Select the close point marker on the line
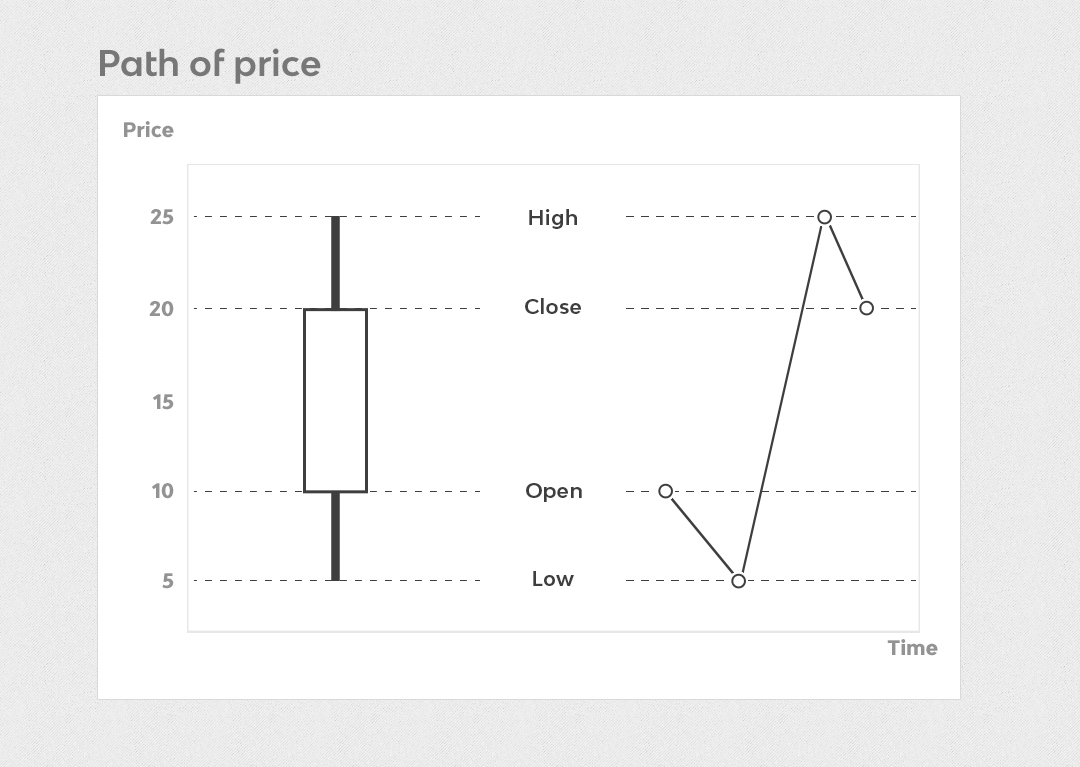The width and height of the screenshot is (1080, 767). [x=867, y=308]
